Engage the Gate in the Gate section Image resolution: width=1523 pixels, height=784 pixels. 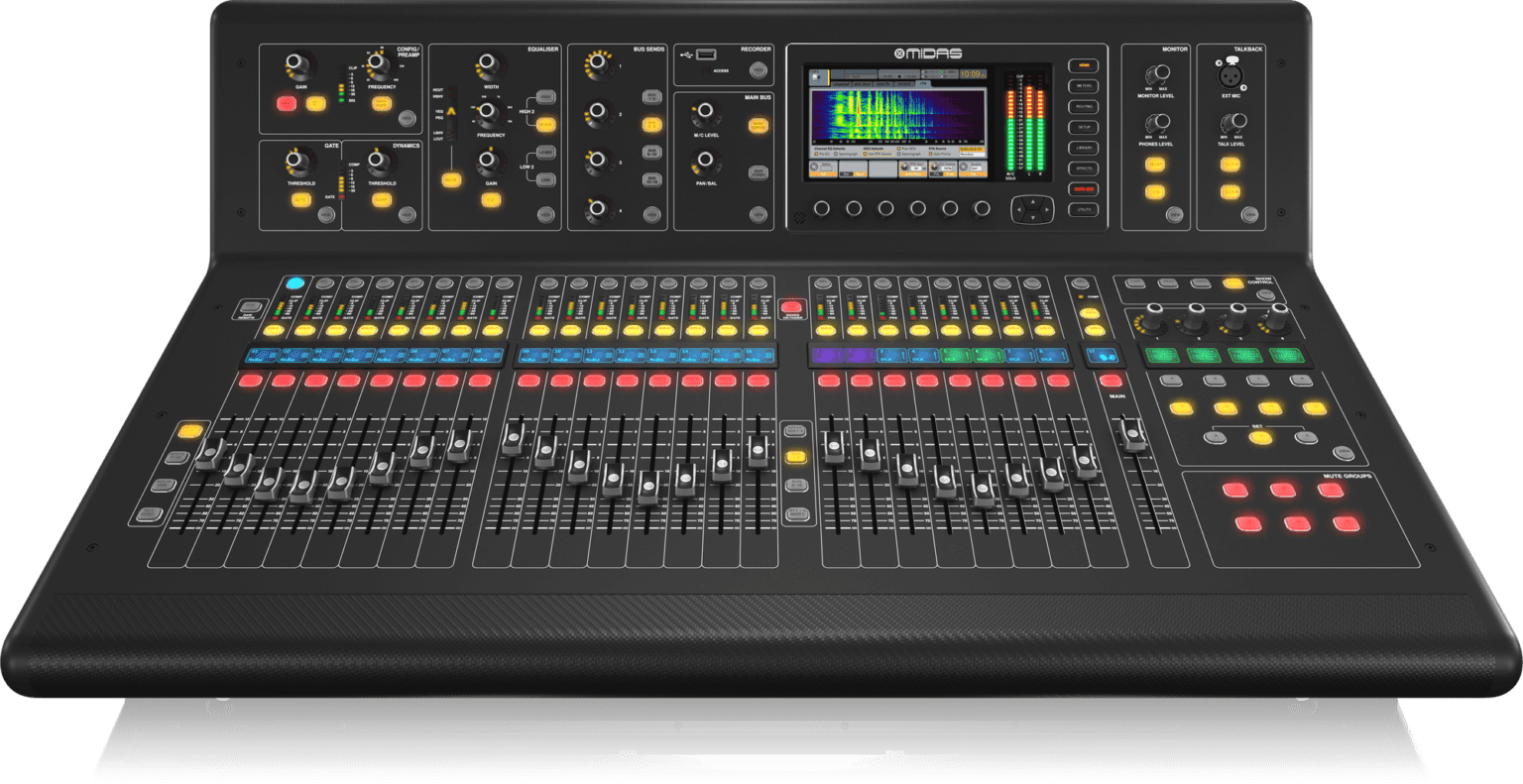tap(302, 200)
